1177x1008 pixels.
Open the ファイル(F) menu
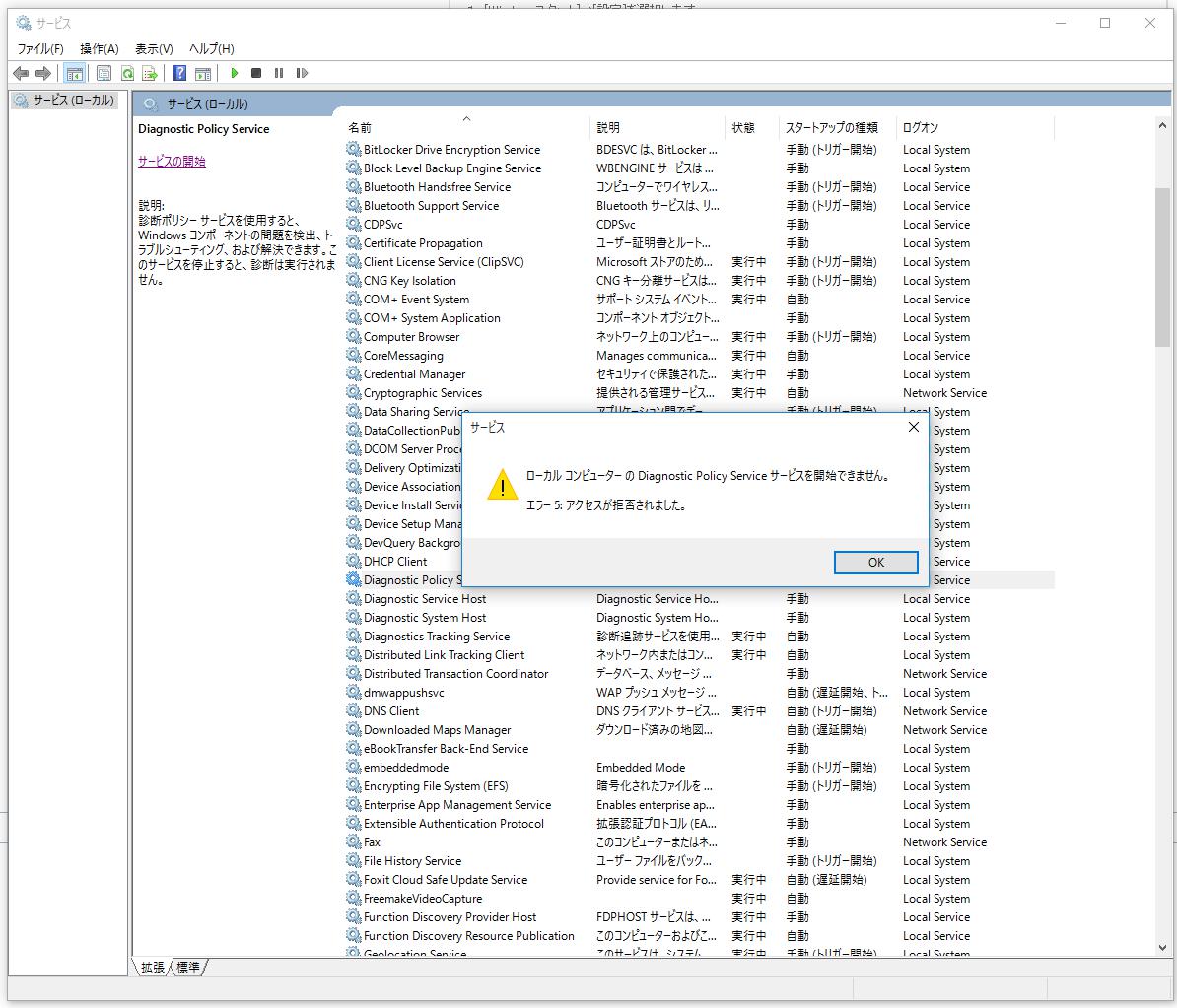click(x=40, y=48)
